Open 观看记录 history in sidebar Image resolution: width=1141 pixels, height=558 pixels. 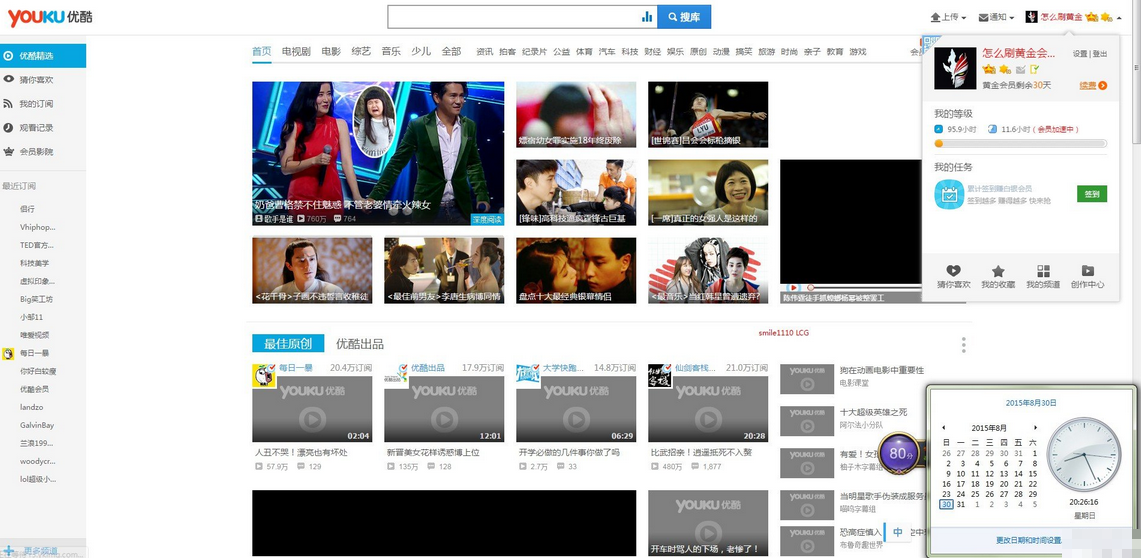[x=29, y=127]
